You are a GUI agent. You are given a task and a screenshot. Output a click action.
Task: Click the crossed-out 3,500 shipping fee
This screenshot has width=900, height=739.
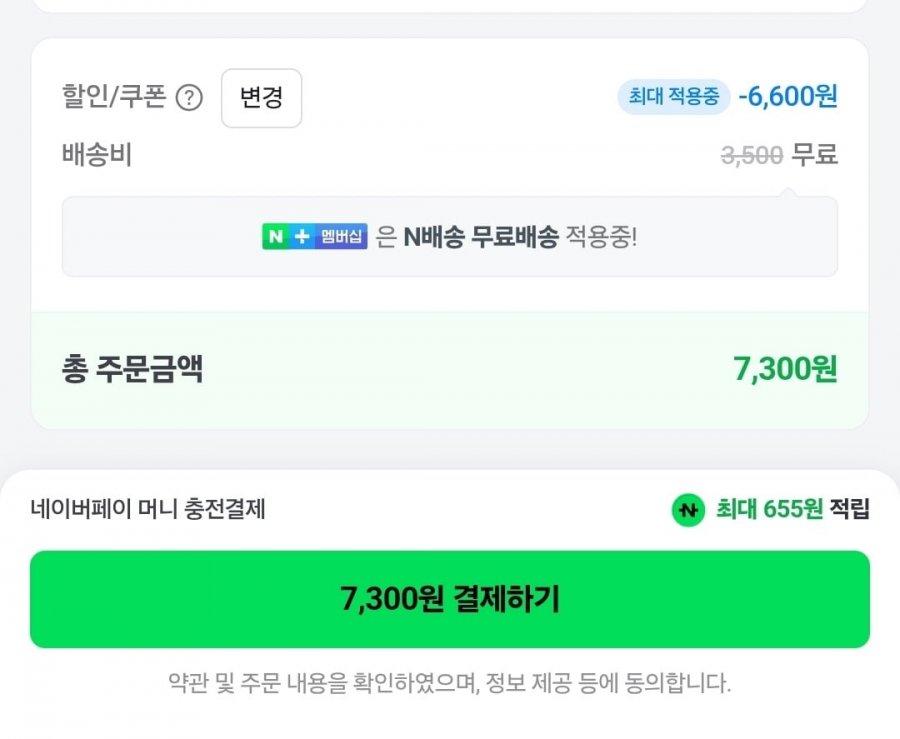pyautogui.click(x=751, y=156)
